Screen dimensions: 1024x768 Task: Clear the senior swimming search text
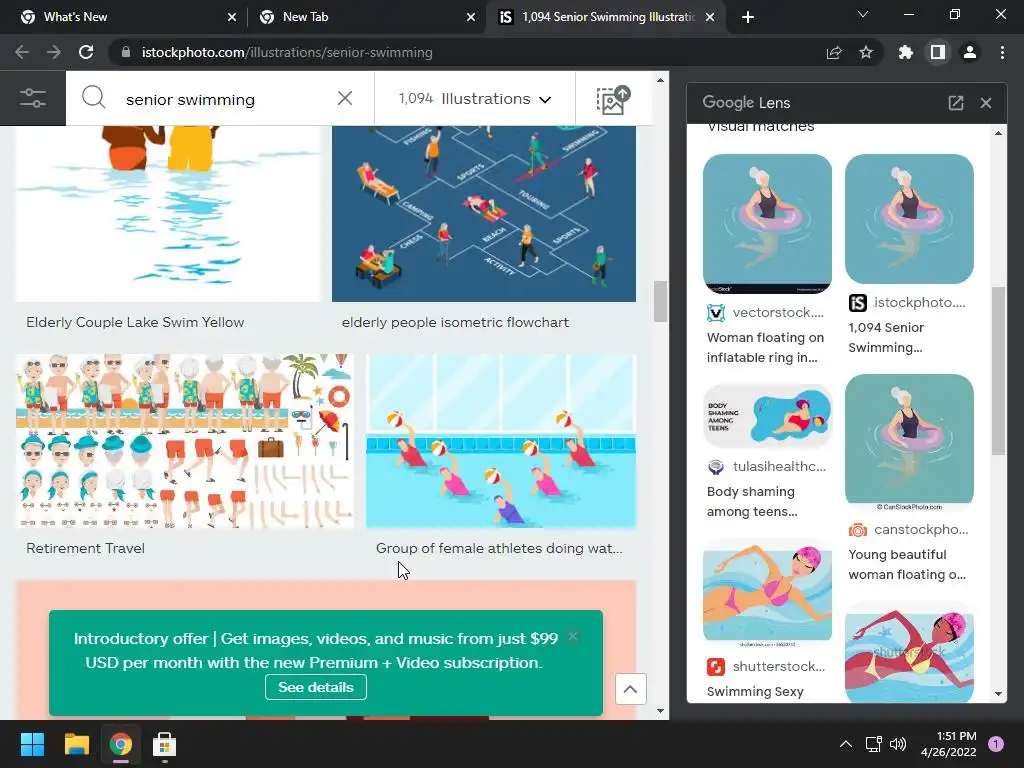coord(345,98)
